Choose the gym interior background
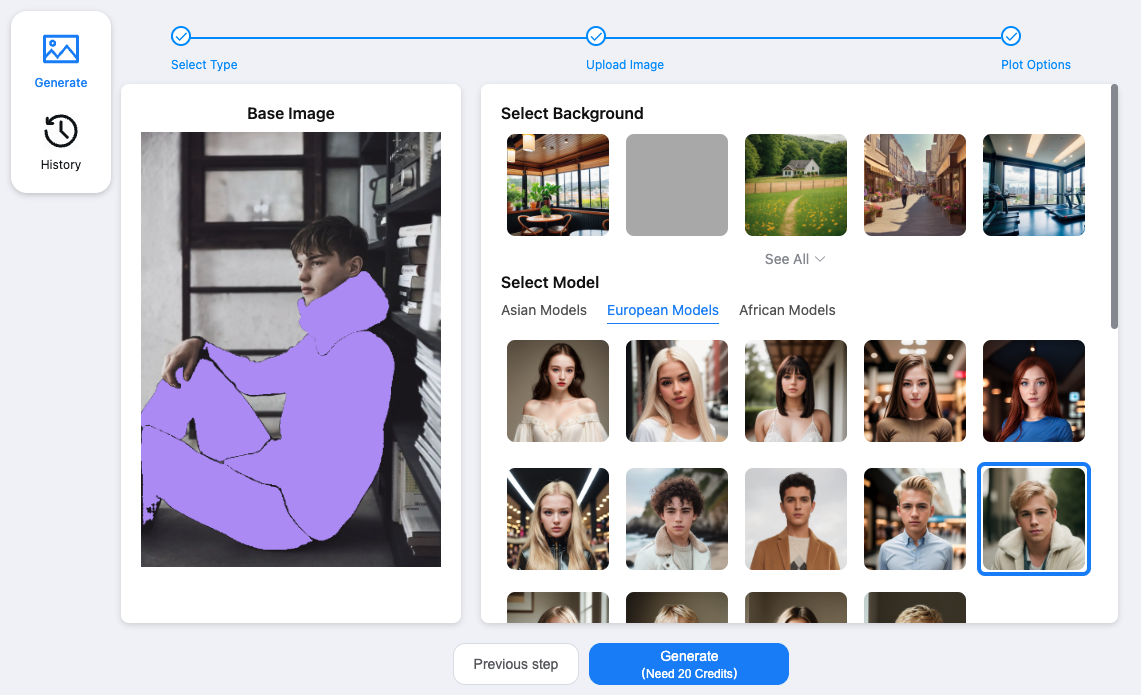Viewport: 1141px width, 695px height. coord(1033,185)
